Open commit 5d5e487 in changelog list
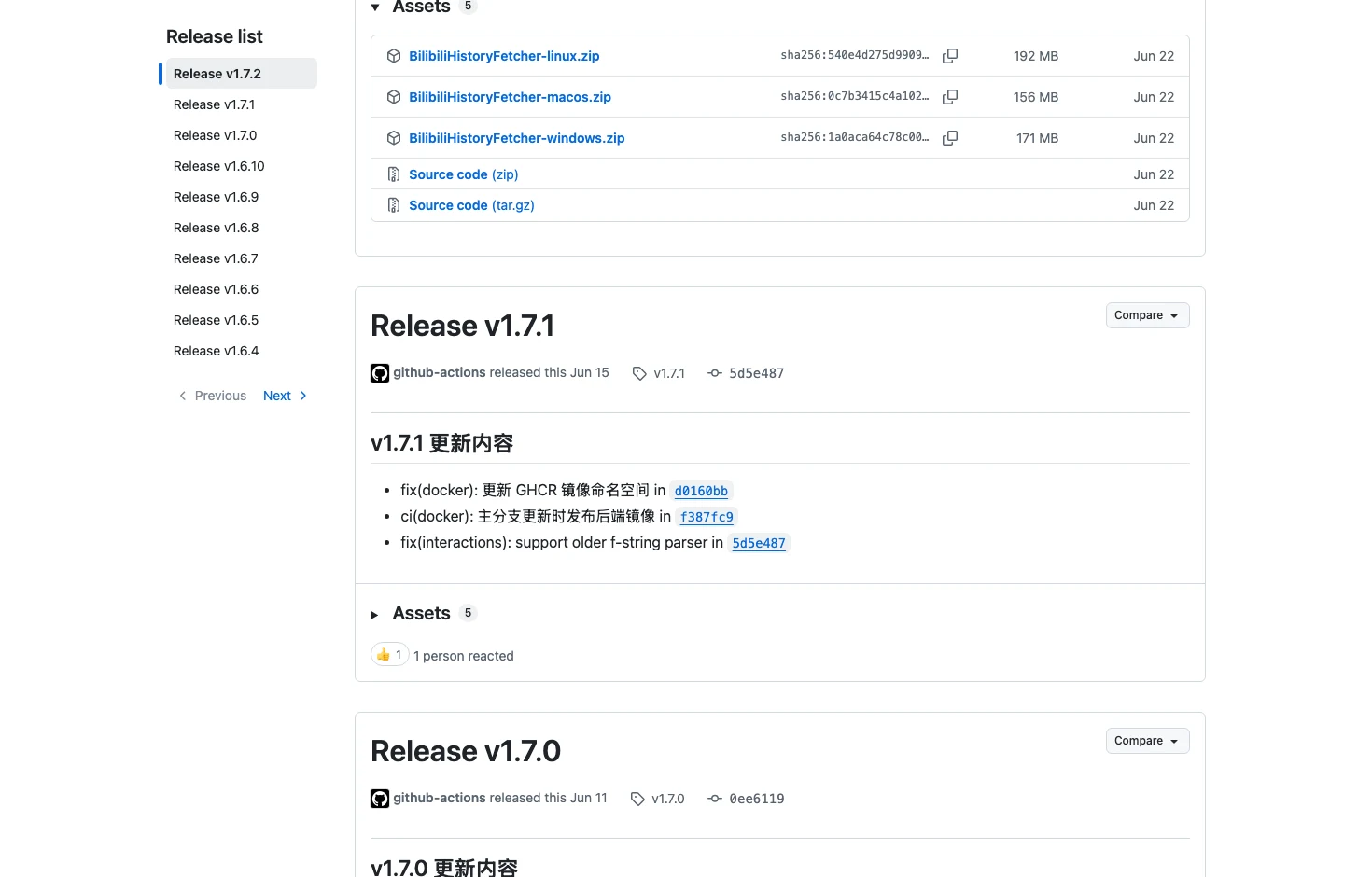 click(x=759, y=543)
